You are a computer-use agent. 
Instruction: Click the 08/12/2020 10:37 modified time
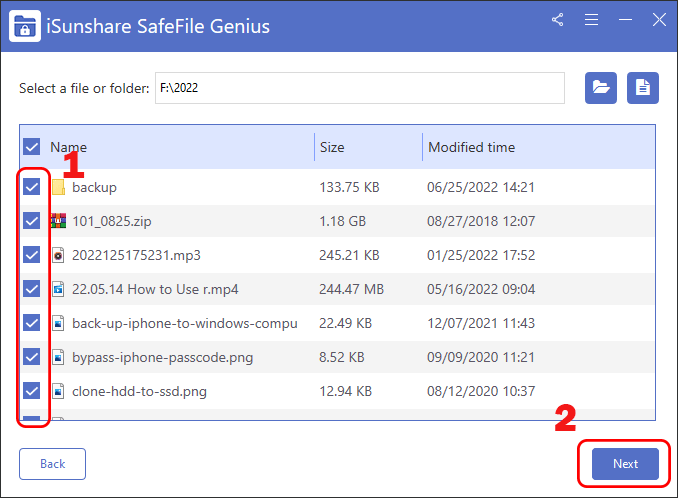click(481, 391)
